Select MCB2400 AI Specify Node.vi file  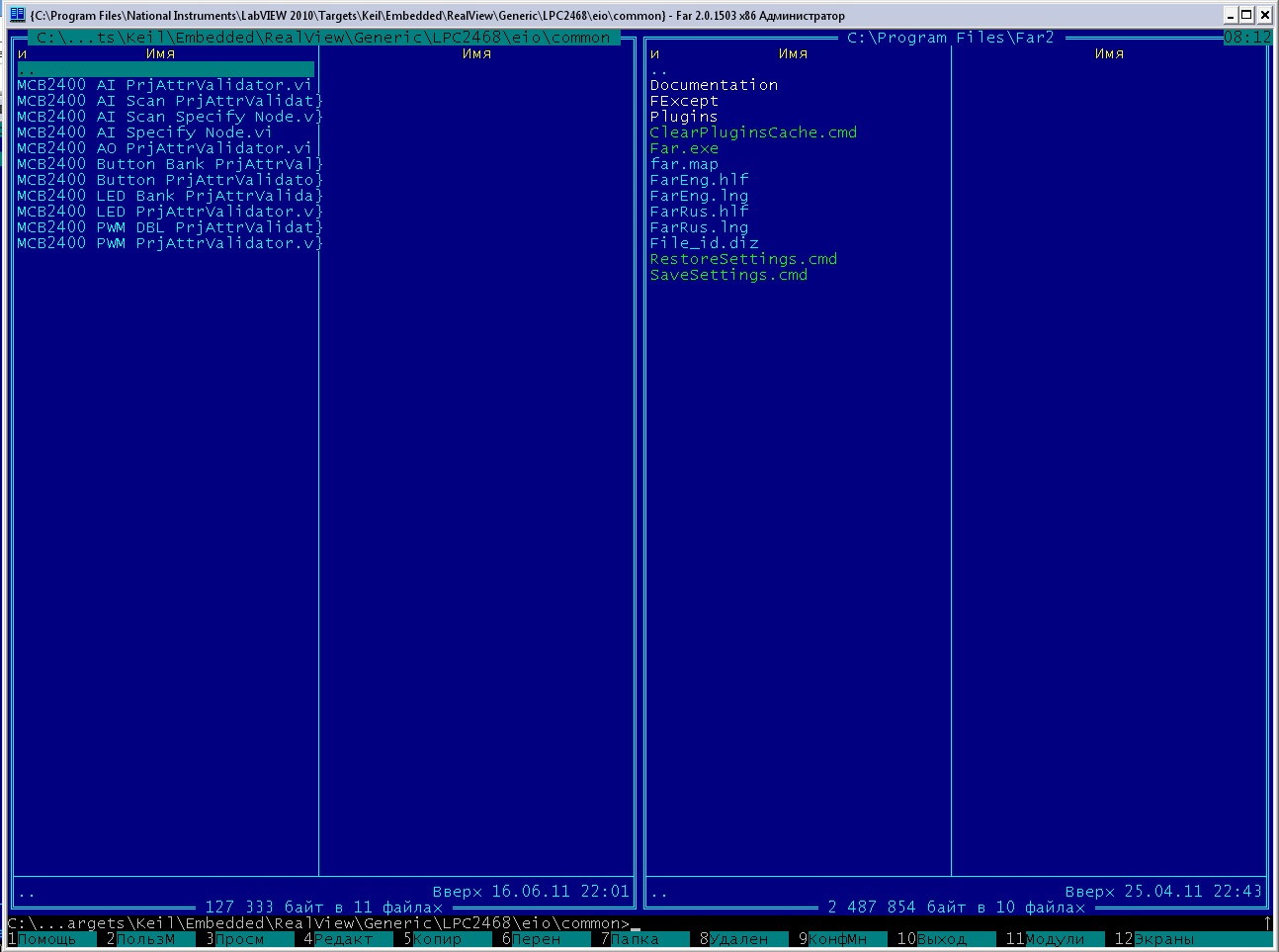tap(144, 132)
